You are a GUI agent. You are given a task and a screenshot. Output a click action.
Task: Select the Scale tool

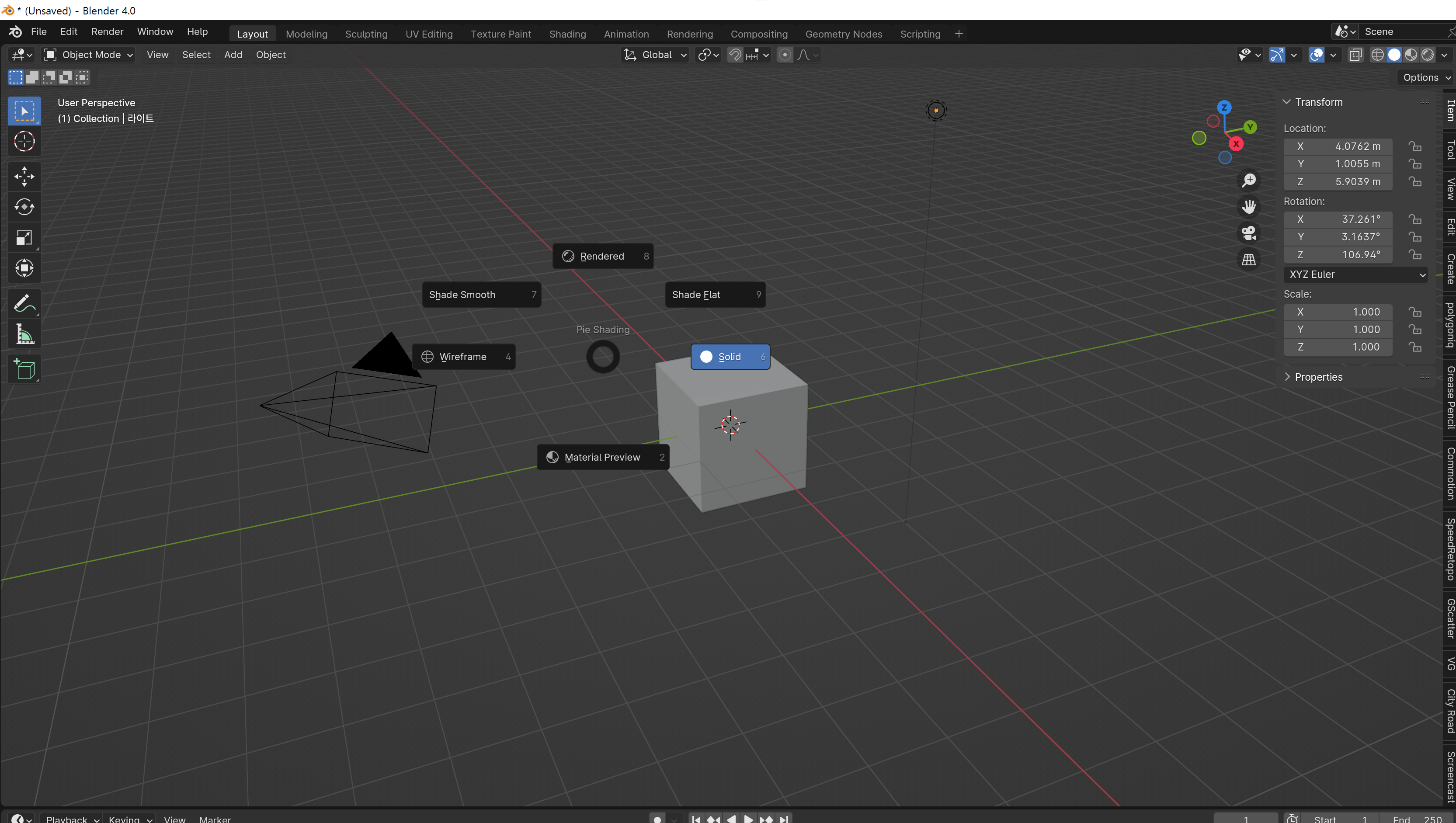[24, 237]
